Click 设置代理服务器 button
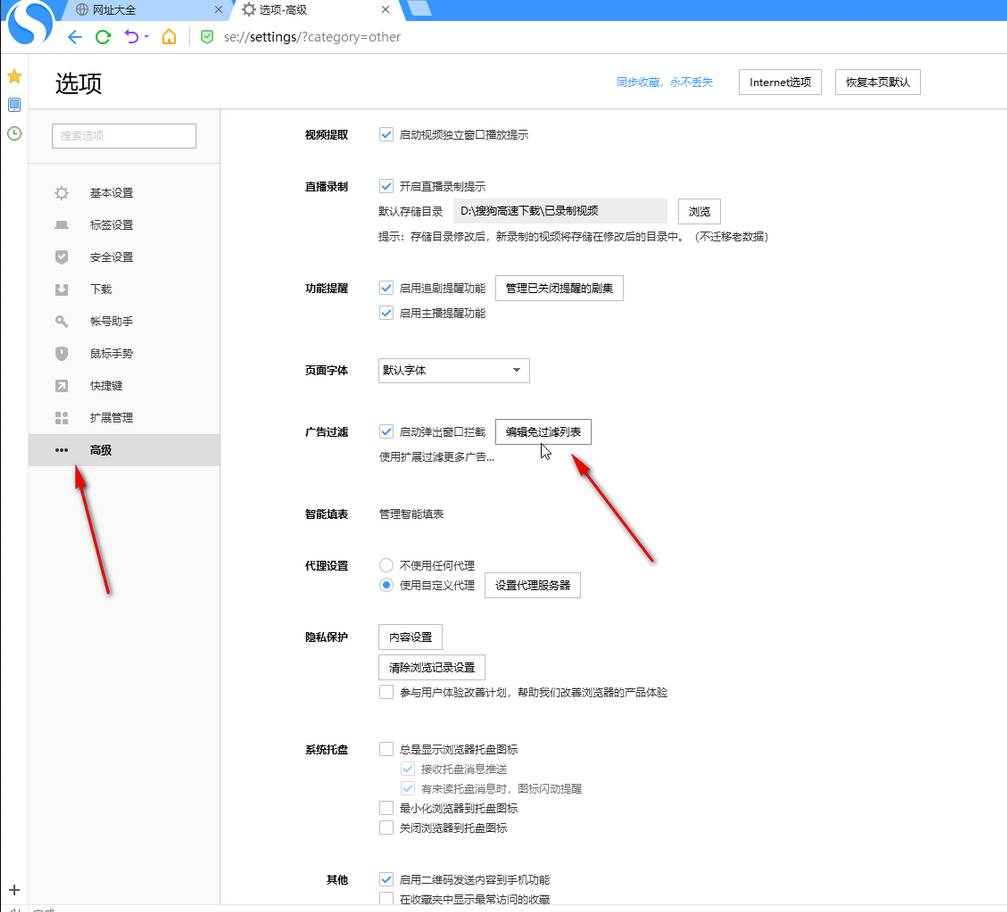The height and width of the screenshot is (912, 1007). 532,585
